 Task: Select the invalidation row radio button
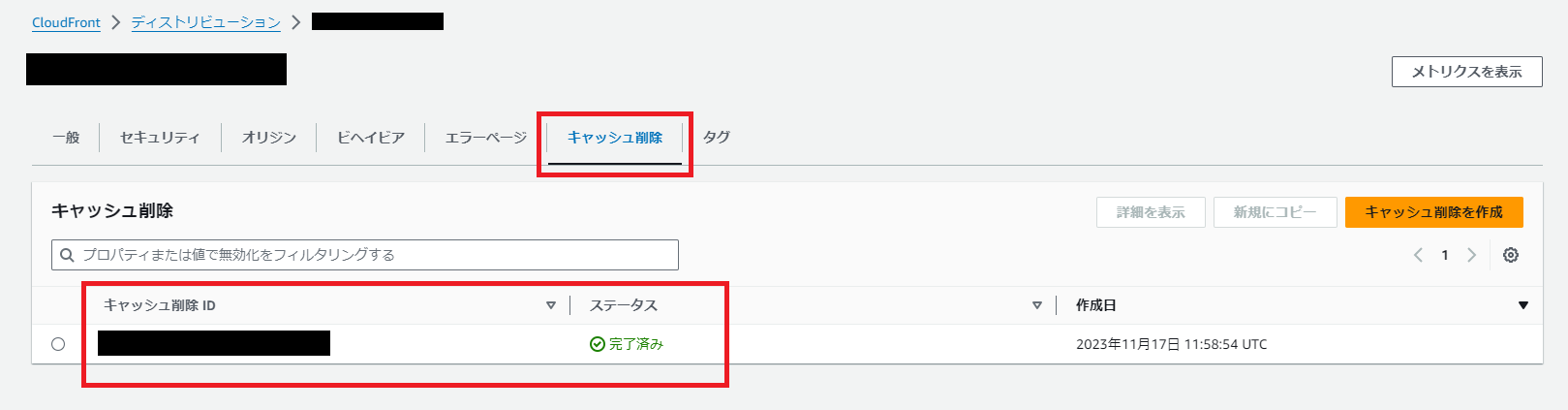(x=58, y=344)
